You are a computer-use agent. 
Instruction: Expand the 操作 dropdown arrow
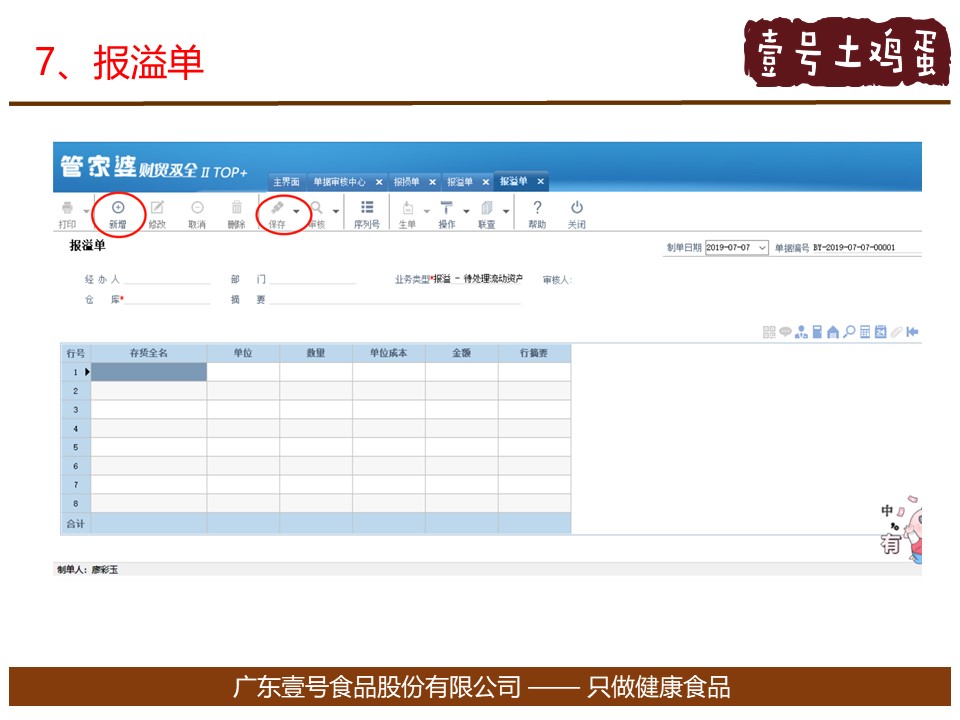(x=466, y=212)
